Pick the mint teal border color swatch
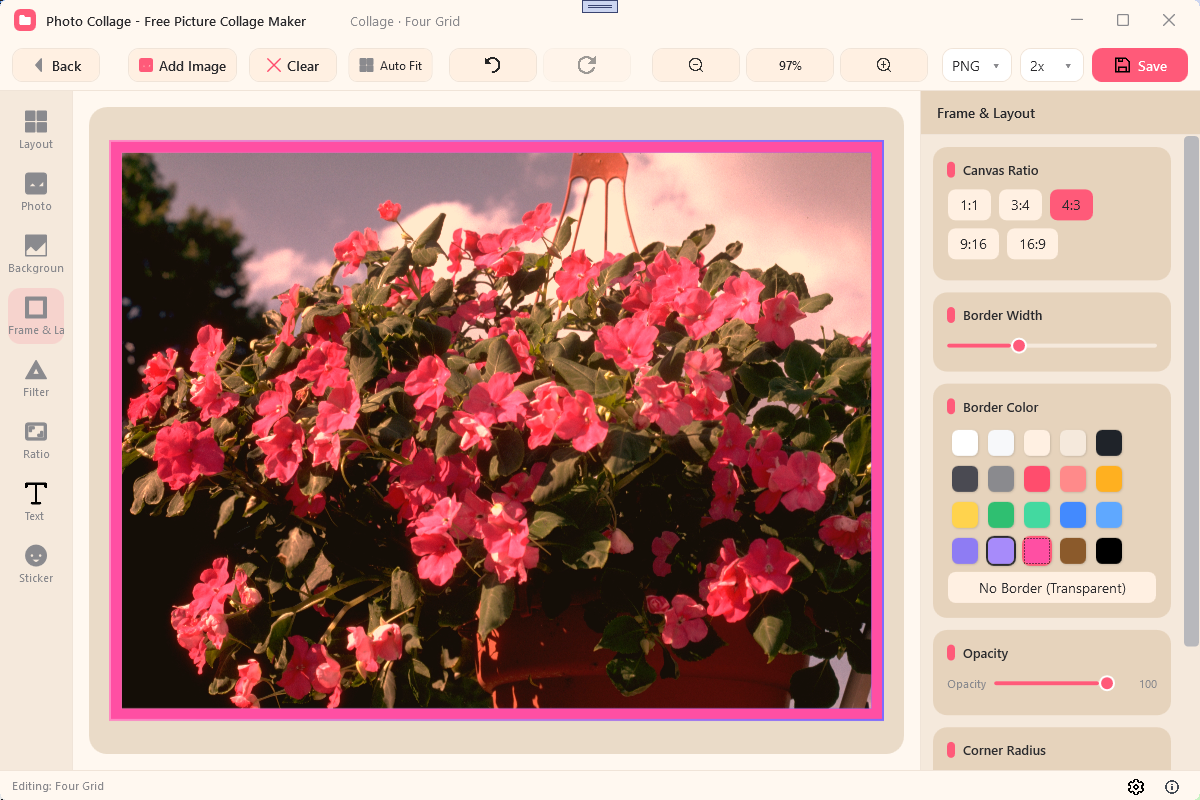This screenshot has width=1200, height=800. click(x=1037, y=515)
